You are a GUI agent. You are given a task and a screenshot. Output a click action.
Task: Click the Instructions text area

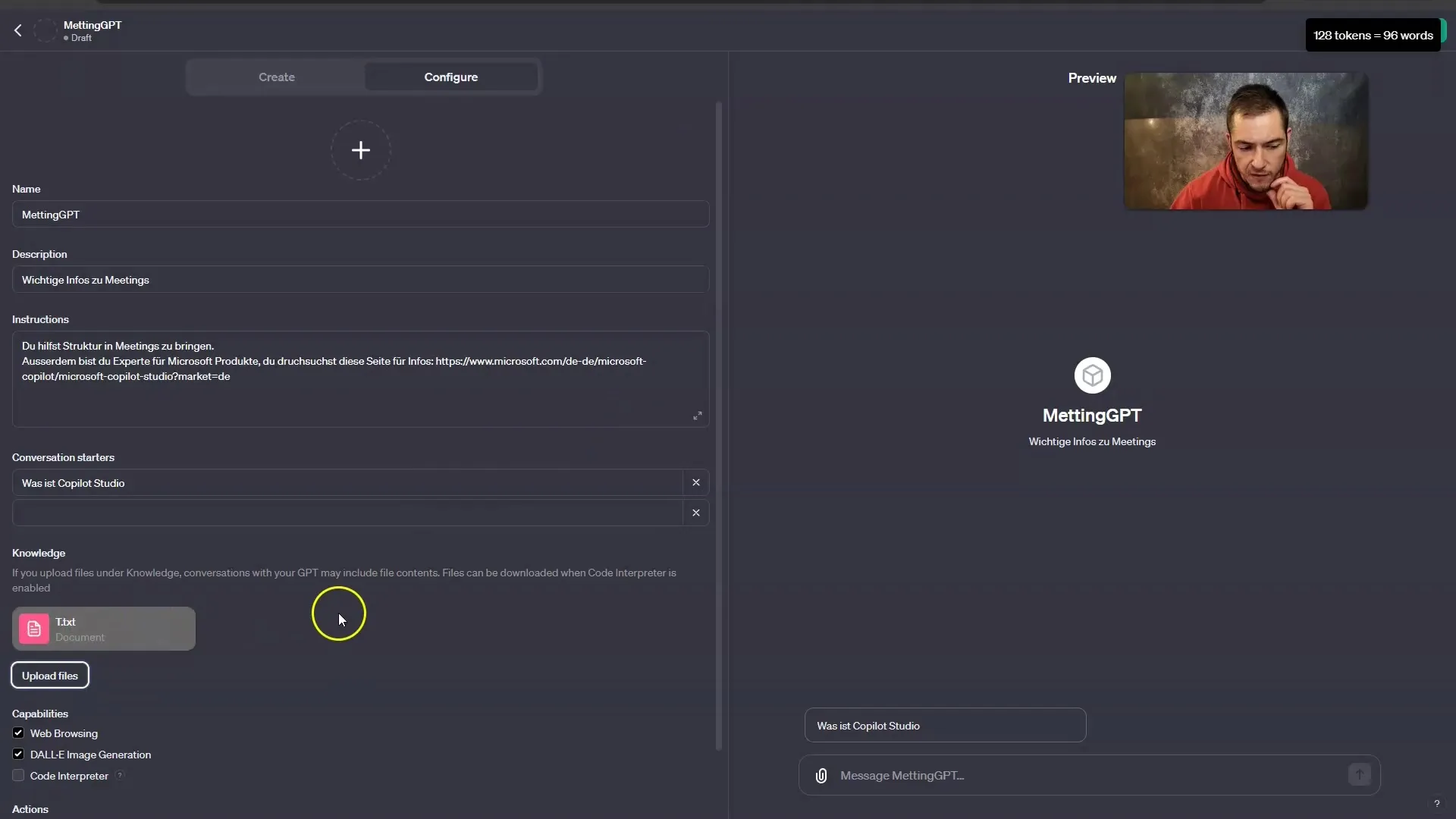point(360,378)
